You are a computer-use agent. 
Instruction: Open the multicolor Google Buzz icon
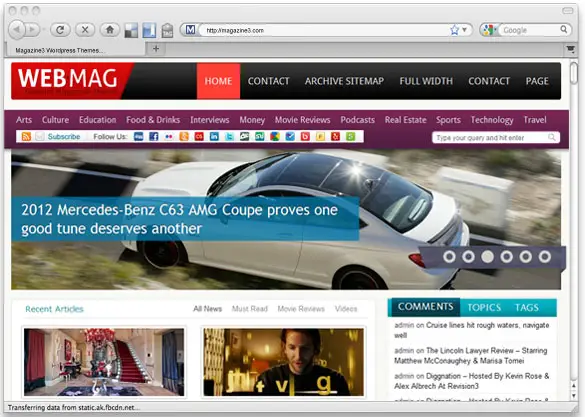pyautogui.click(x=275, y=137)
